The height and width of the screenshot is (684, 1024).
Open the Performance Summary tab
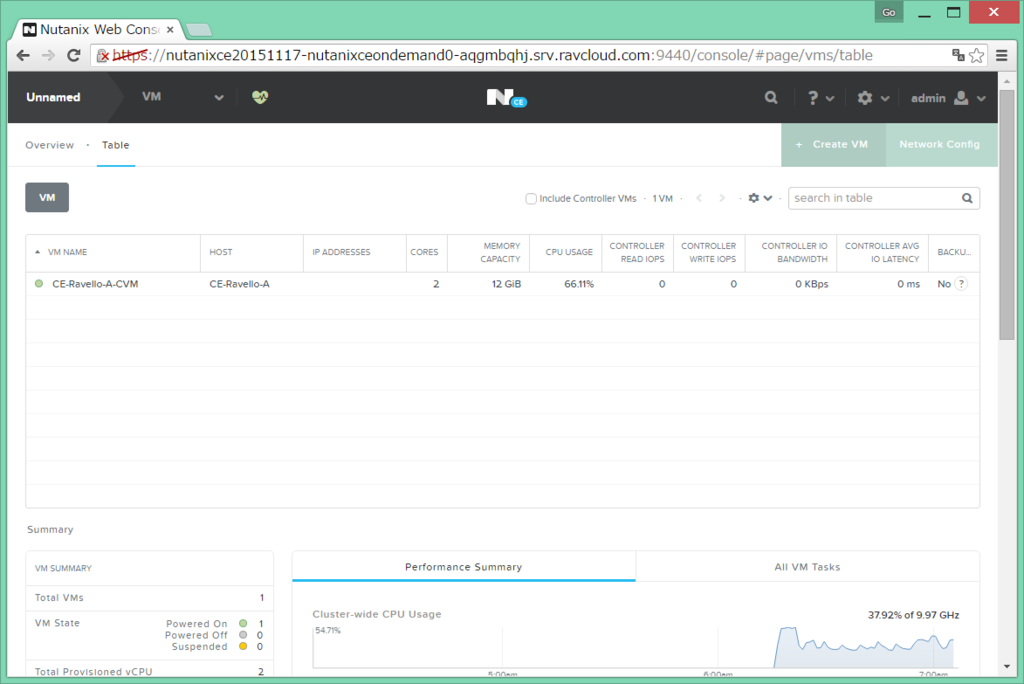tap(464, 566)
